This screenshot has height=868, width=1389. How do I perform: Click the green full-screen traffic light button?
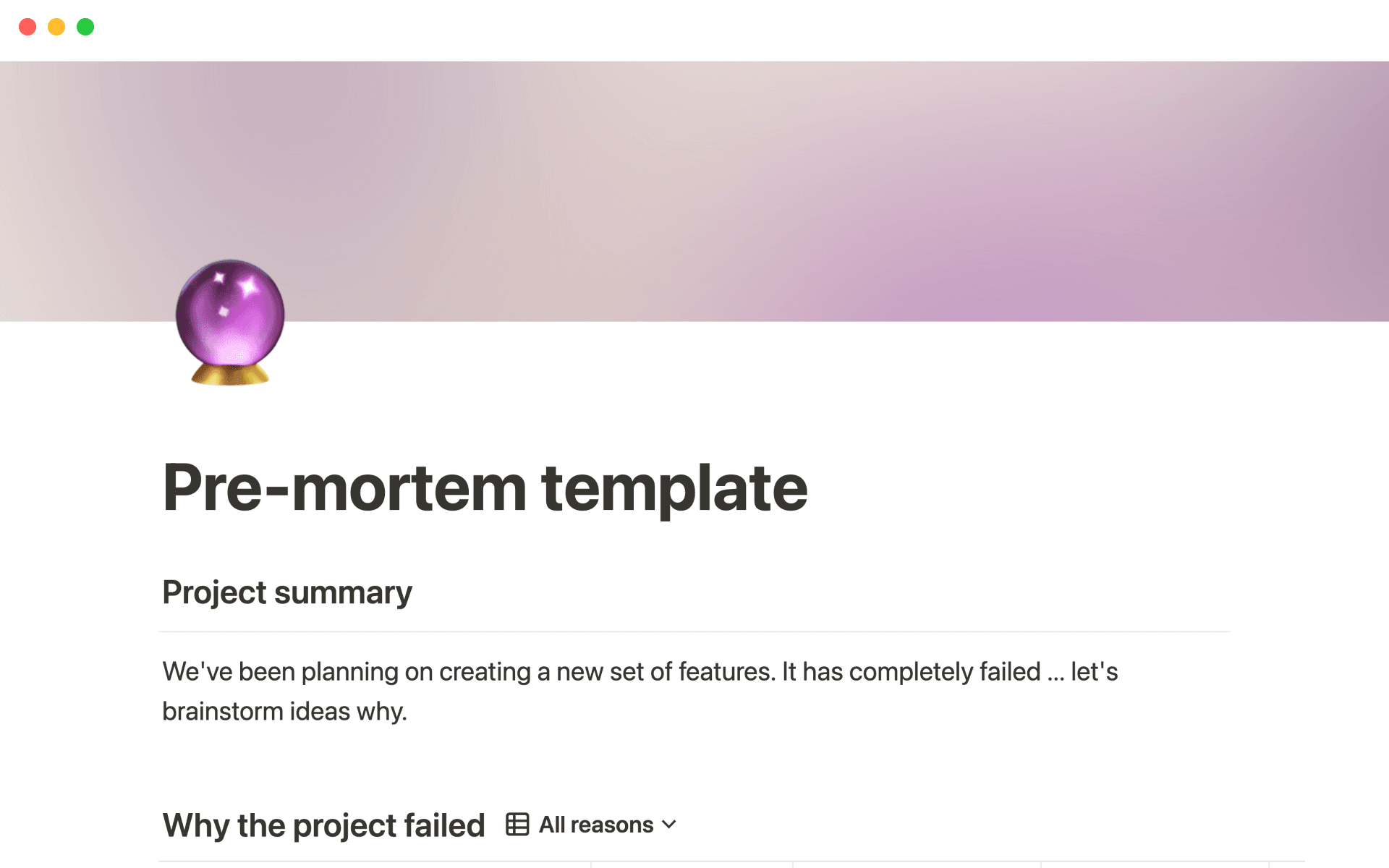pos(85,27)
